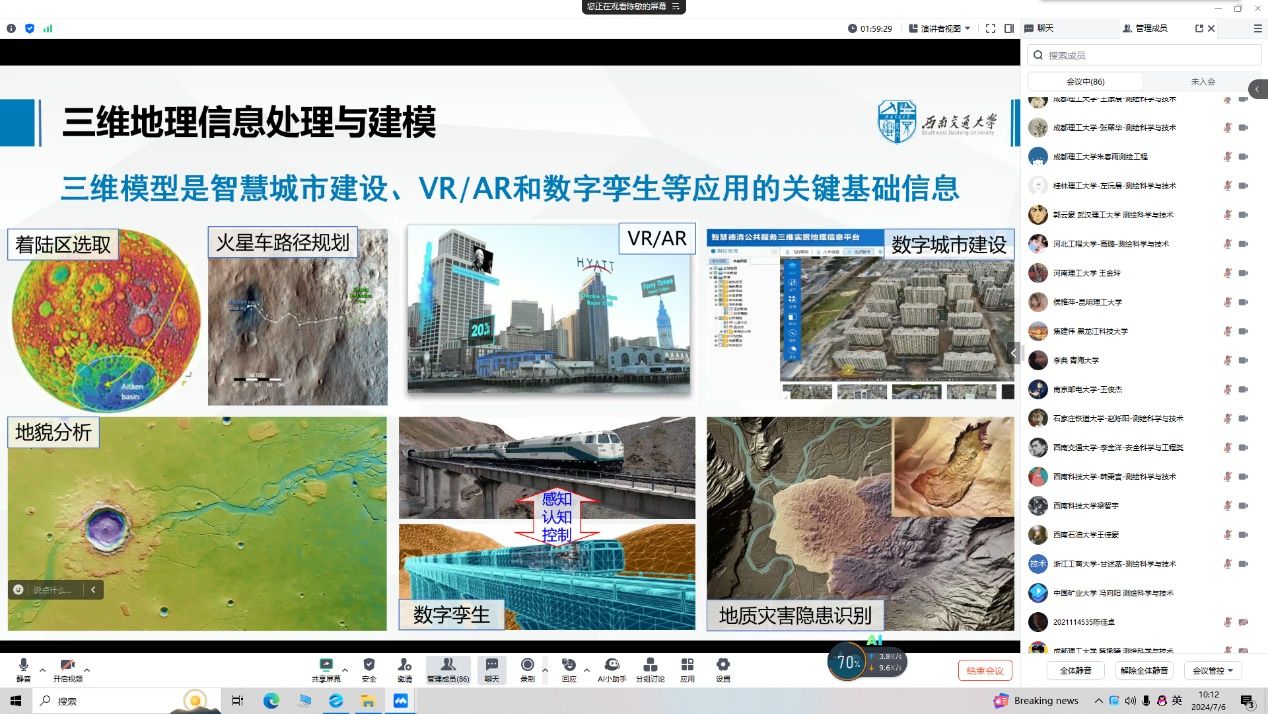Viewport: 1268px width, 714px height.
Task: Open the AI小助手 assistant icon
Action: (611, 667)
